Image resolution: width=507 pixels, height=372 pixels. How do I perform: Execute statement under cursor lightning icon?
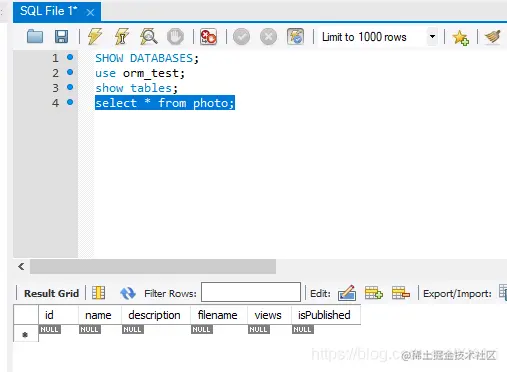click(122, 36)
